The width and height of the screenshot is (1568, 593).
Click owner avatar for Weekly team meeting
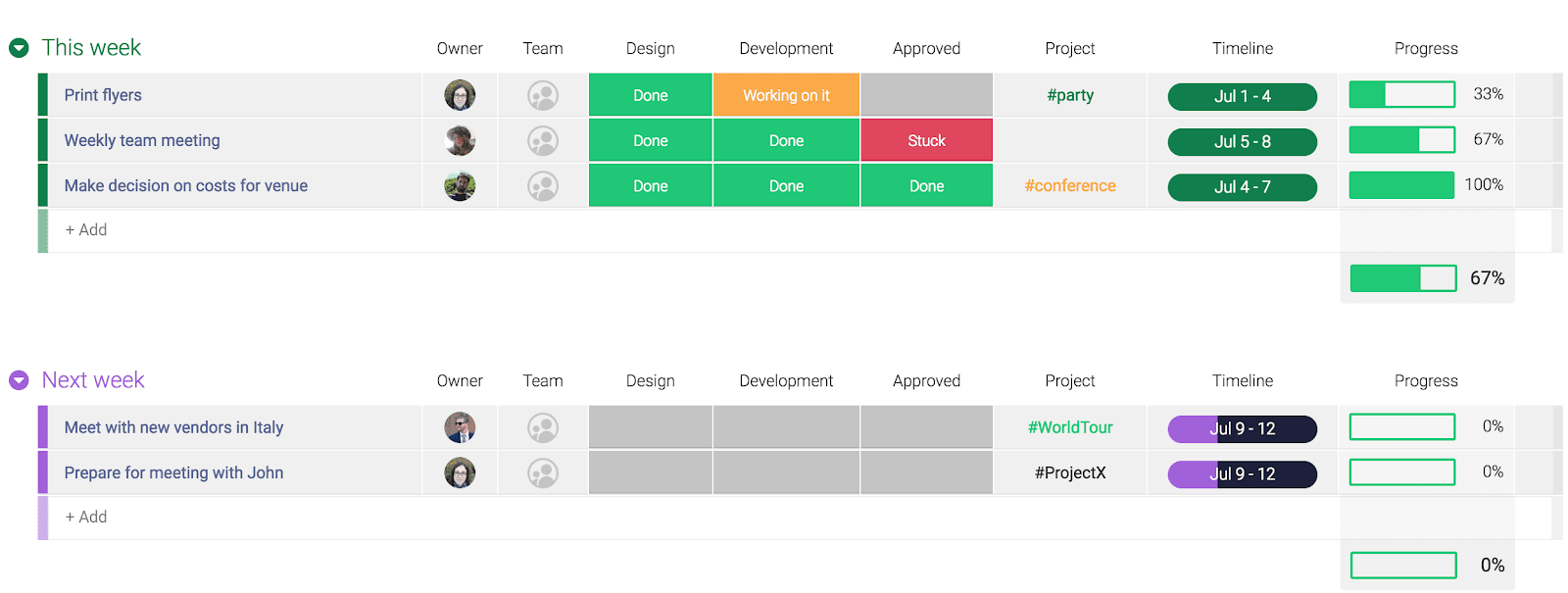(460, 140)
